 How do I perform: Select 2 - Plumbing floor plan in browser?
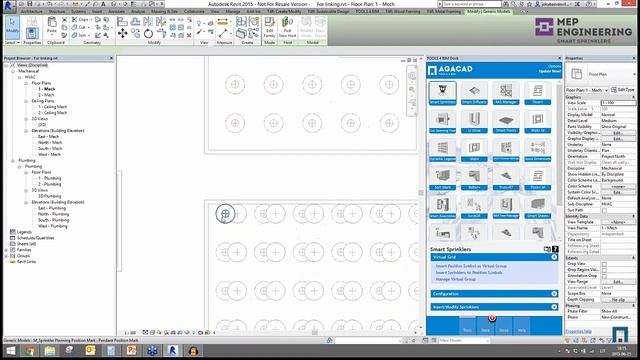(x=49, y=184)
